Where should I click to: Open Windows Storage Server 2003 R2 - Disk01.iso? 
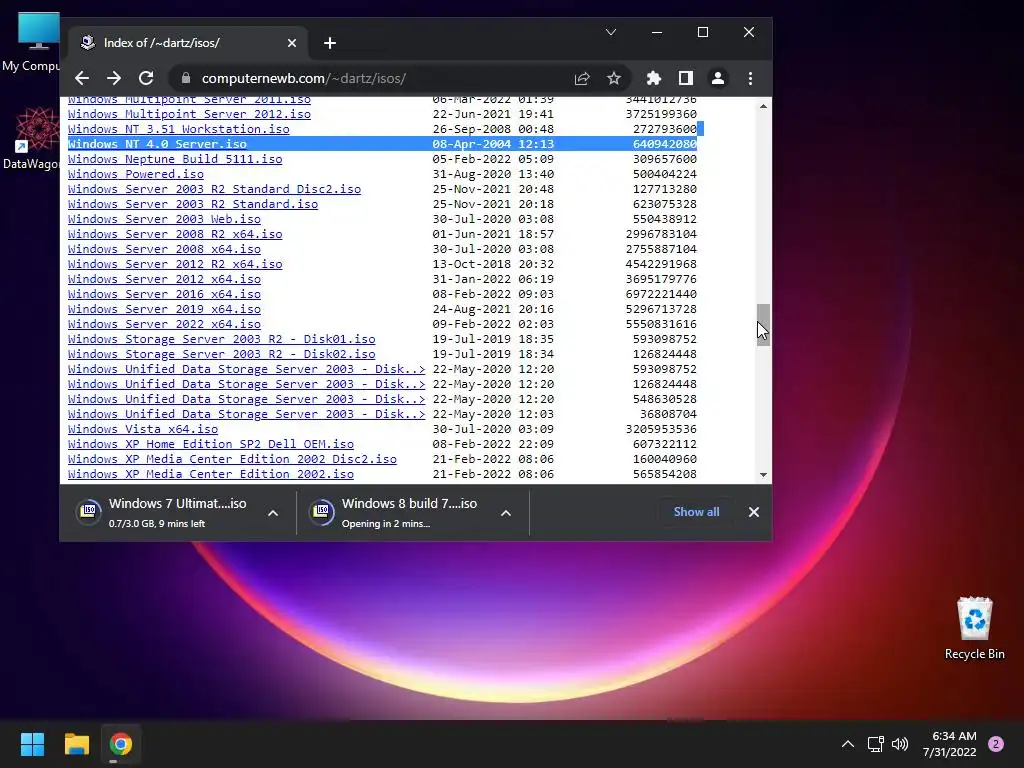(x=221, y=339)
